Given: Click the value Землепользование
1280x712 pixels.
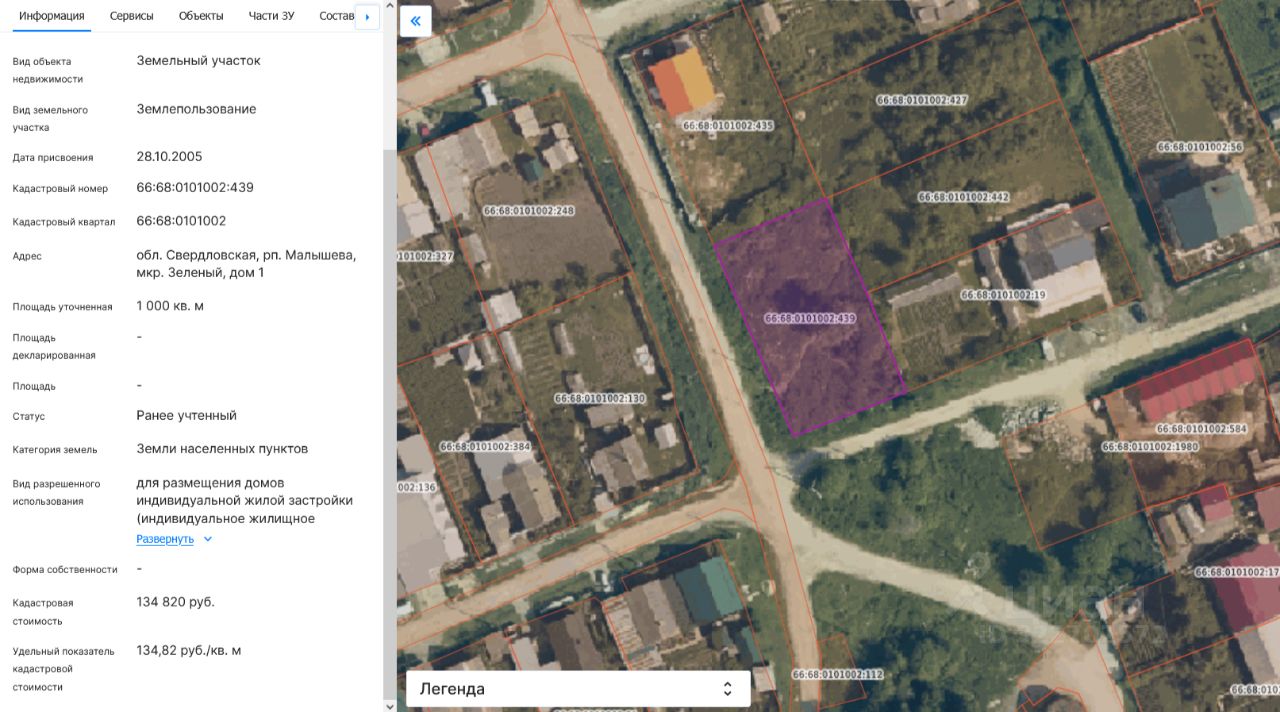Looking at the screenshot, I should (196, 109).
